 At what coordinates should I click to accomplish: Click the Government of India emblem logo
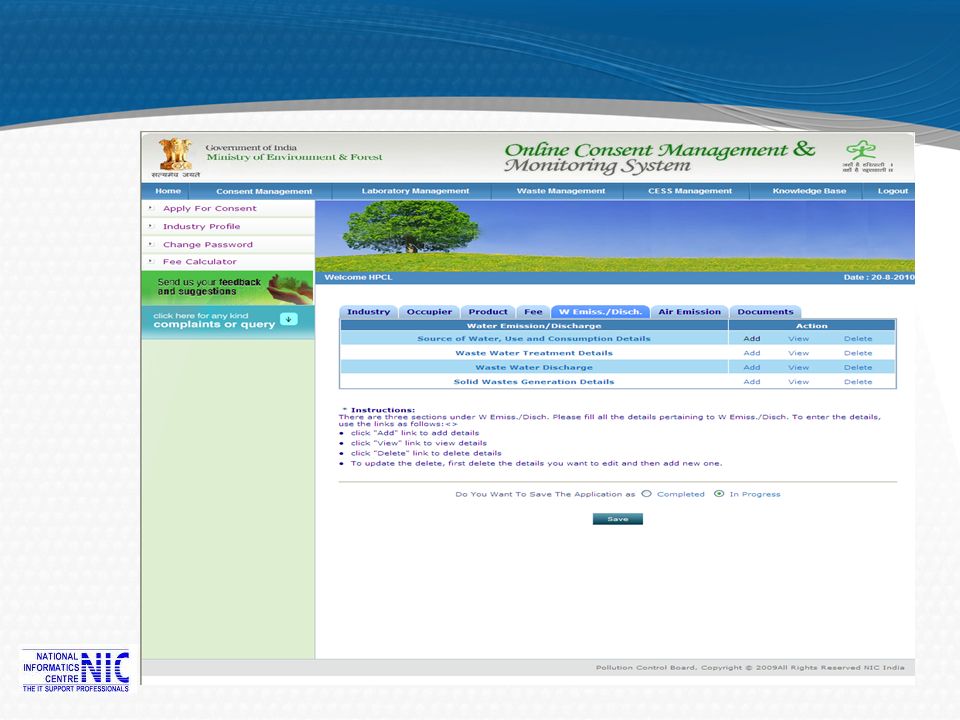[x=176, y=158]
